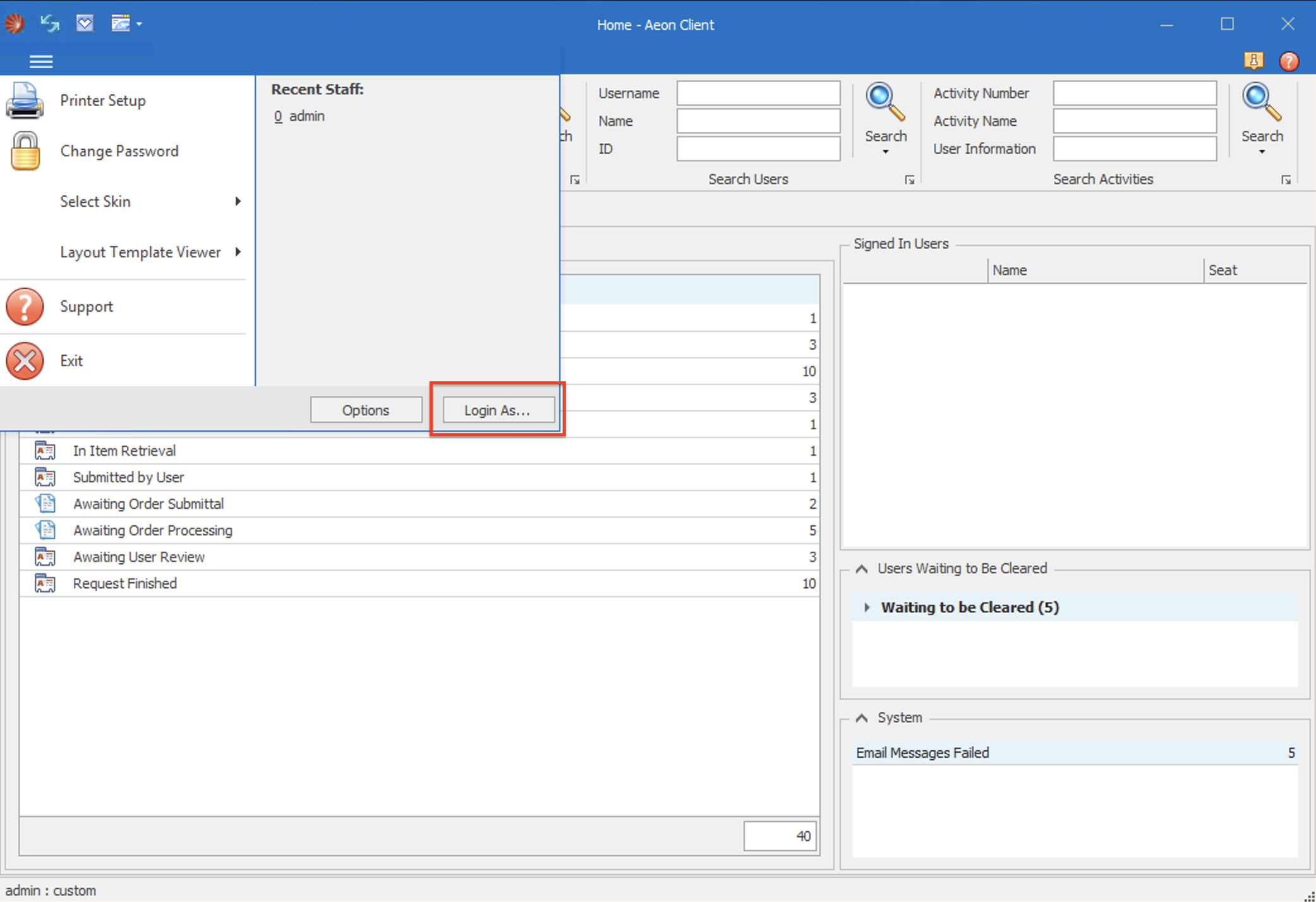Click the notification pin icon near top right
The height and width of the screenshot is (902, 1316).
point(1253,61)
